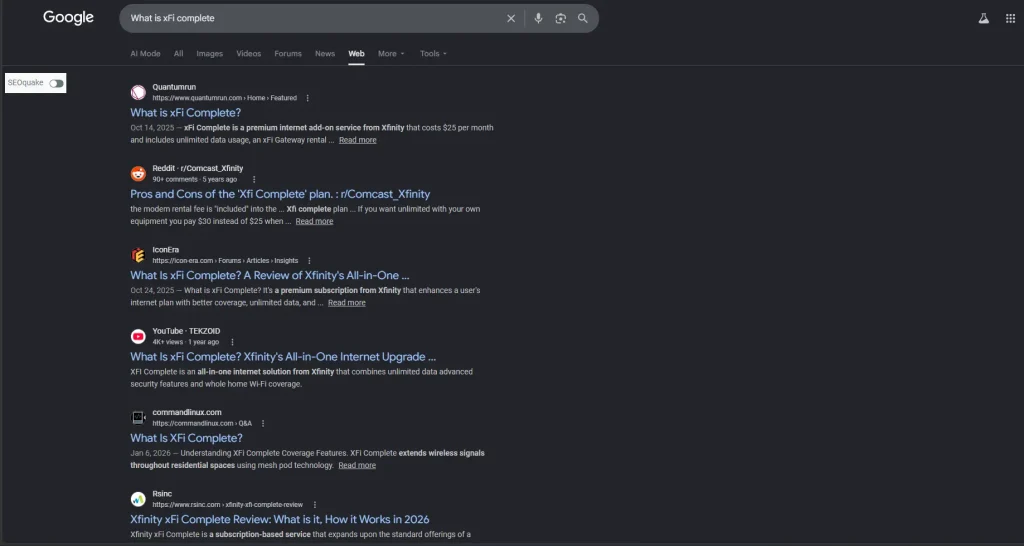Click Read more under Reddit snippet

314,221
